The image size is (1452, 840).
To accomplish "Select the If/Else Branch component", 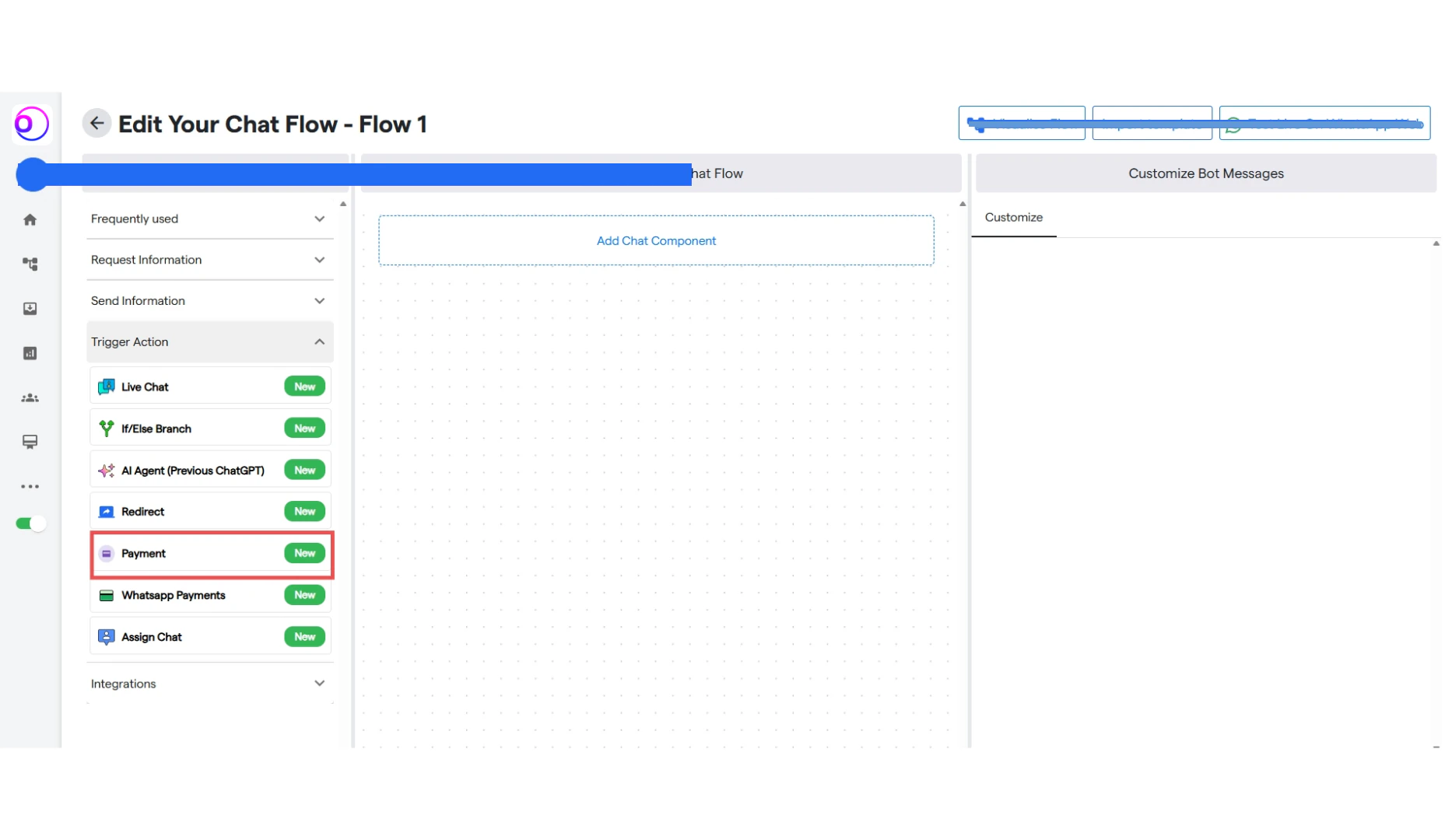I will pyautogui.click(x=210, y=429).
